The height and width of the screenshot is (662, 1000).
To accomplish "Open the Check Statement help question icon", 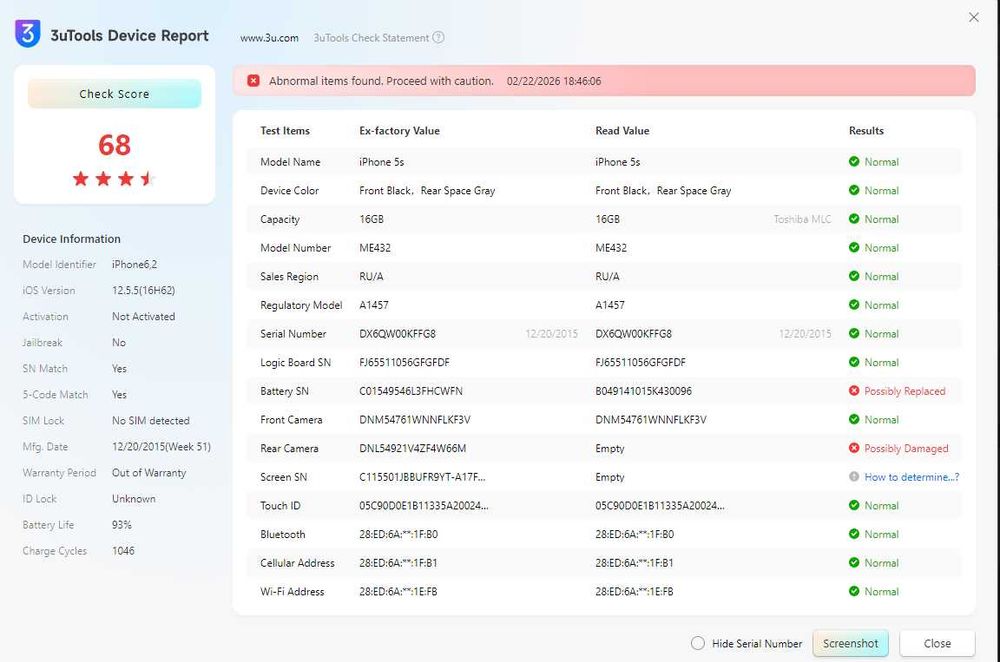I will coord(438,37).
